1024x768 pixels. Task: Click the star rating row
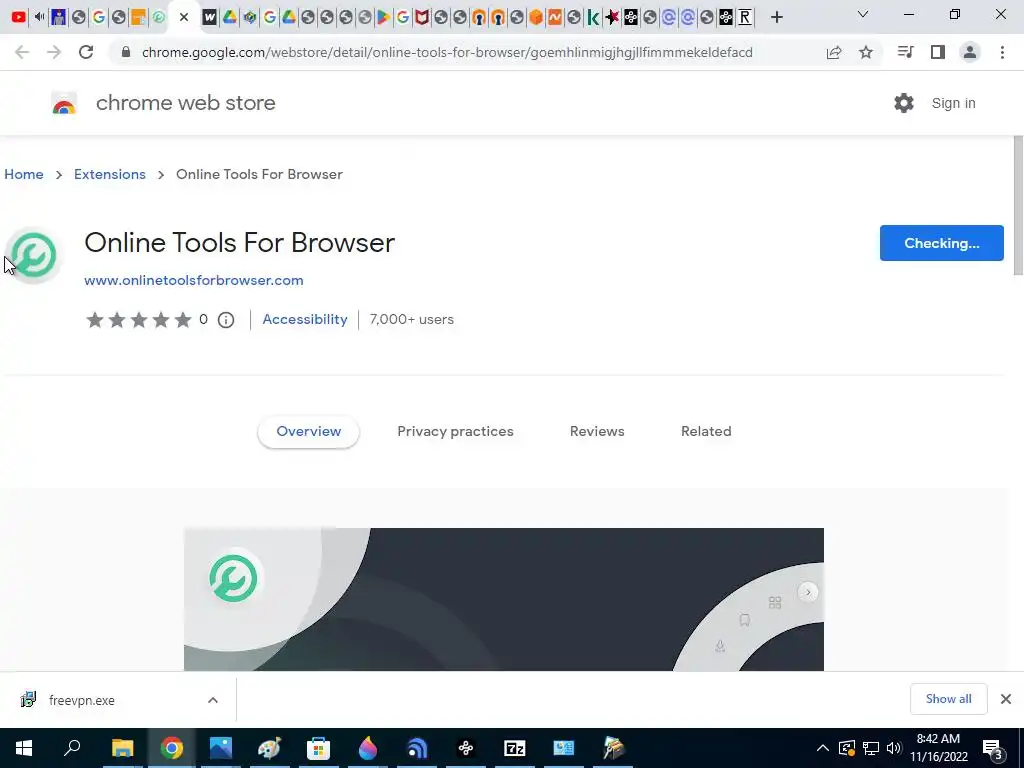point(138,319)
